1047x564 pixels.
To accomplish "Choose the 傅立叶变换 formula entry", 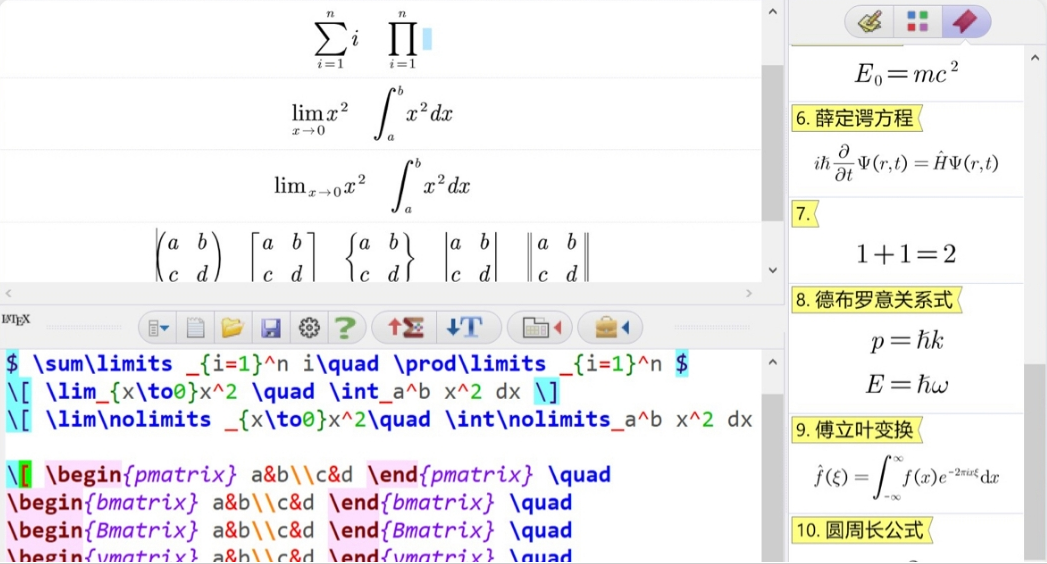I will click(855, 430).
